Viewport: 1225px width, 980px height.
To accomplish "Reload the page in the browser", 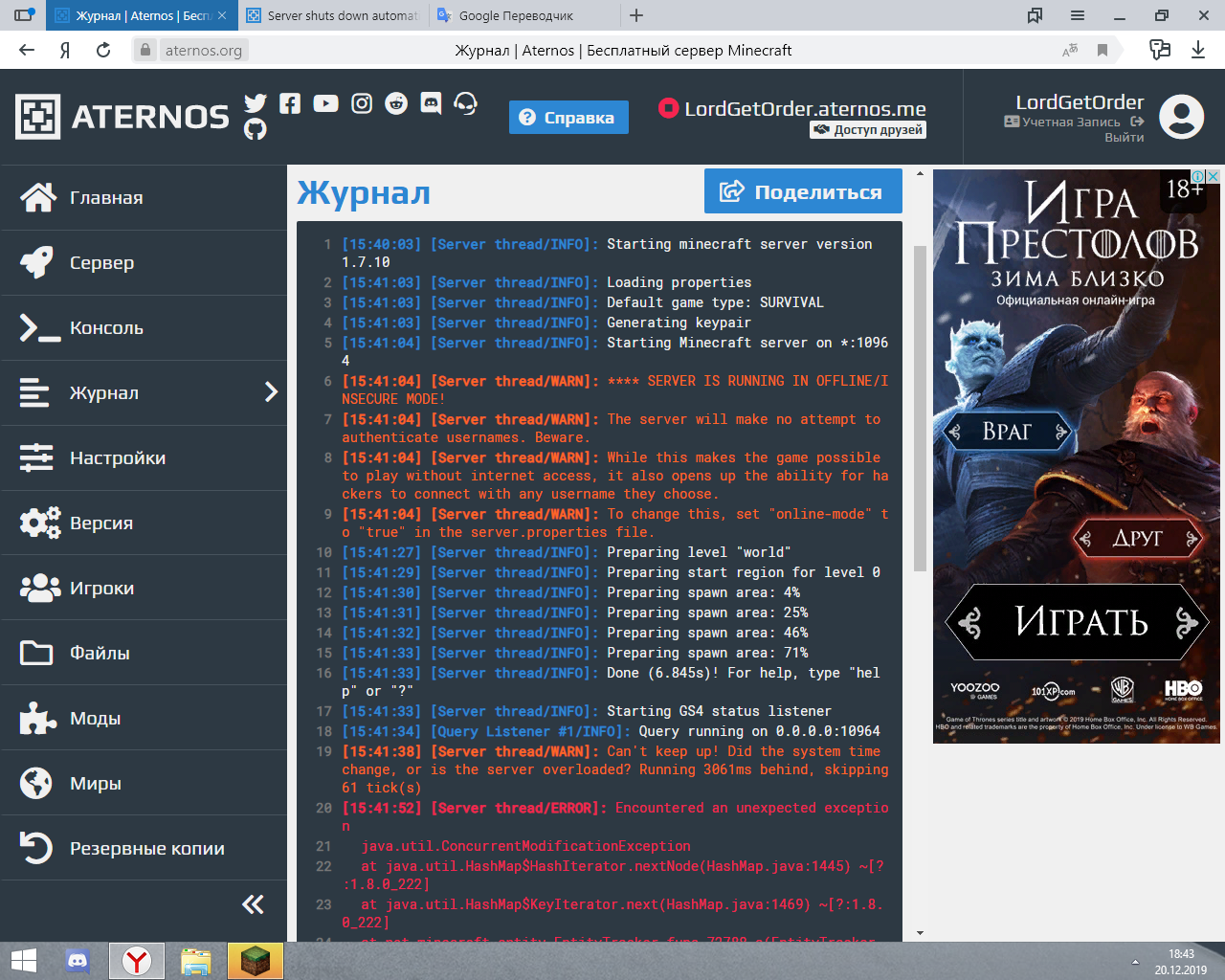I will pos(103,50).
